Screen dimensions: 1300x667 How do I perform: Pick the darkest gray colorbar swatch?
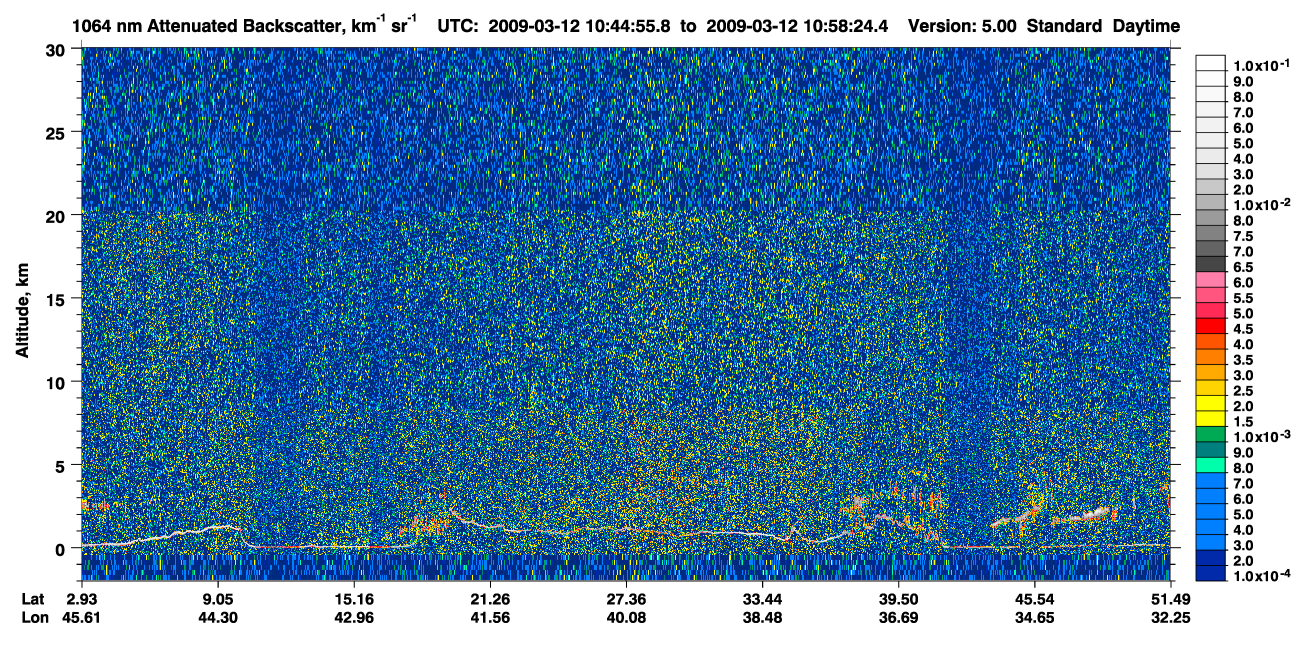click(x=1211, y=265)
